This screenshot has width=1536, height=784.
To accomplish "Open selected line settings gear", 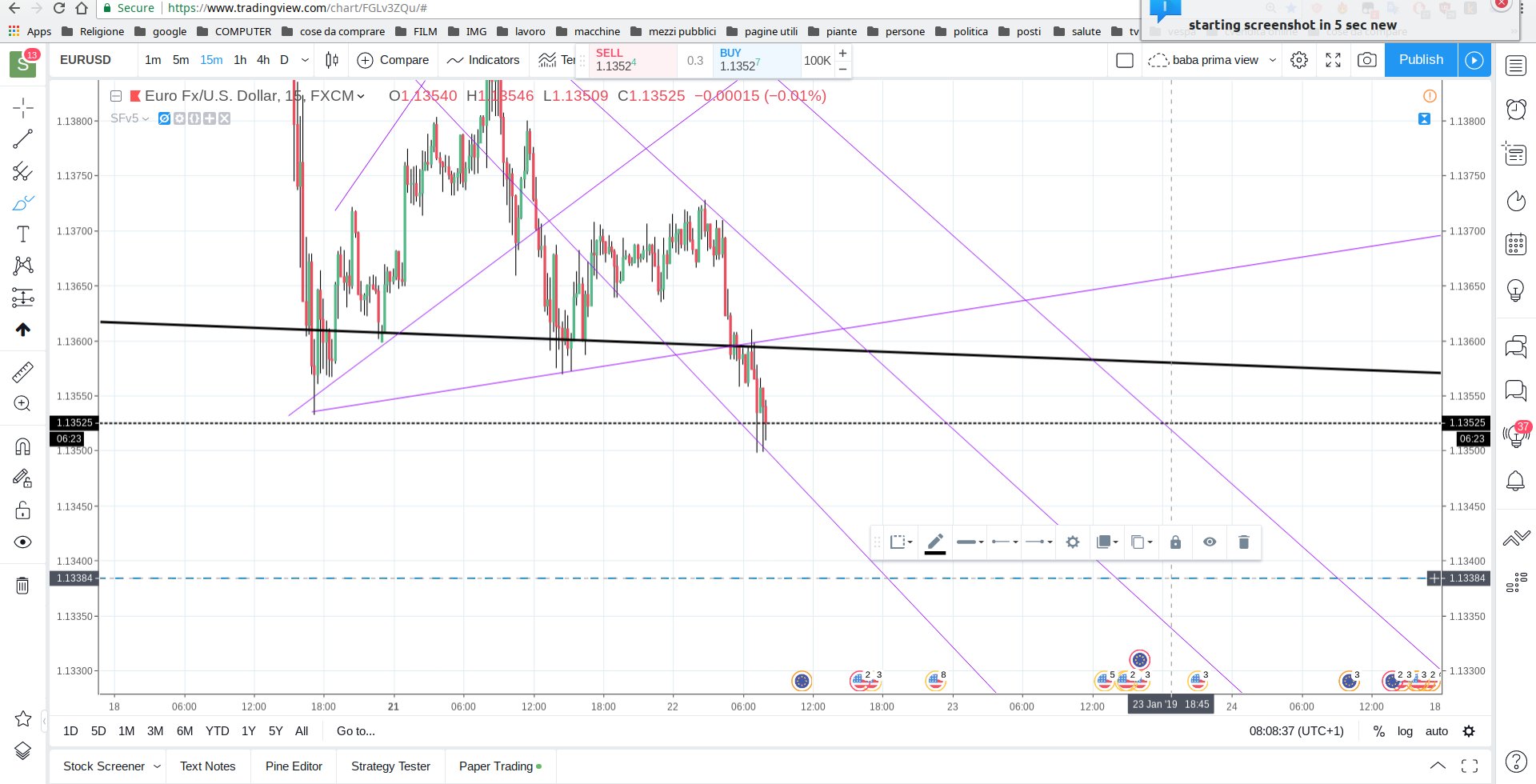I will pyautogui.click(x=1073, y=542).
